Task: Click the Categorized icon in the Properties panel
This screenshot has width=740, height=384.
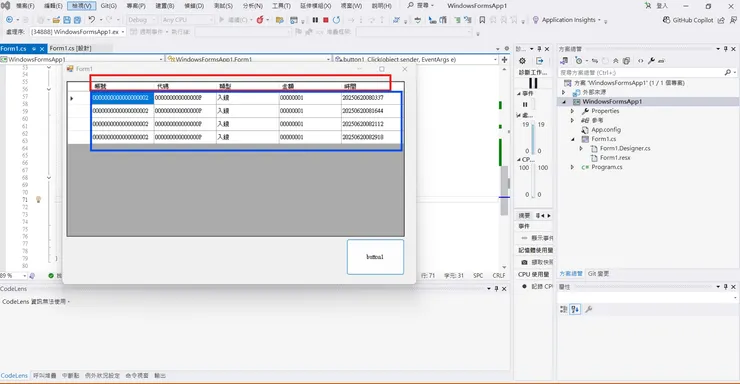Action: 563,309
